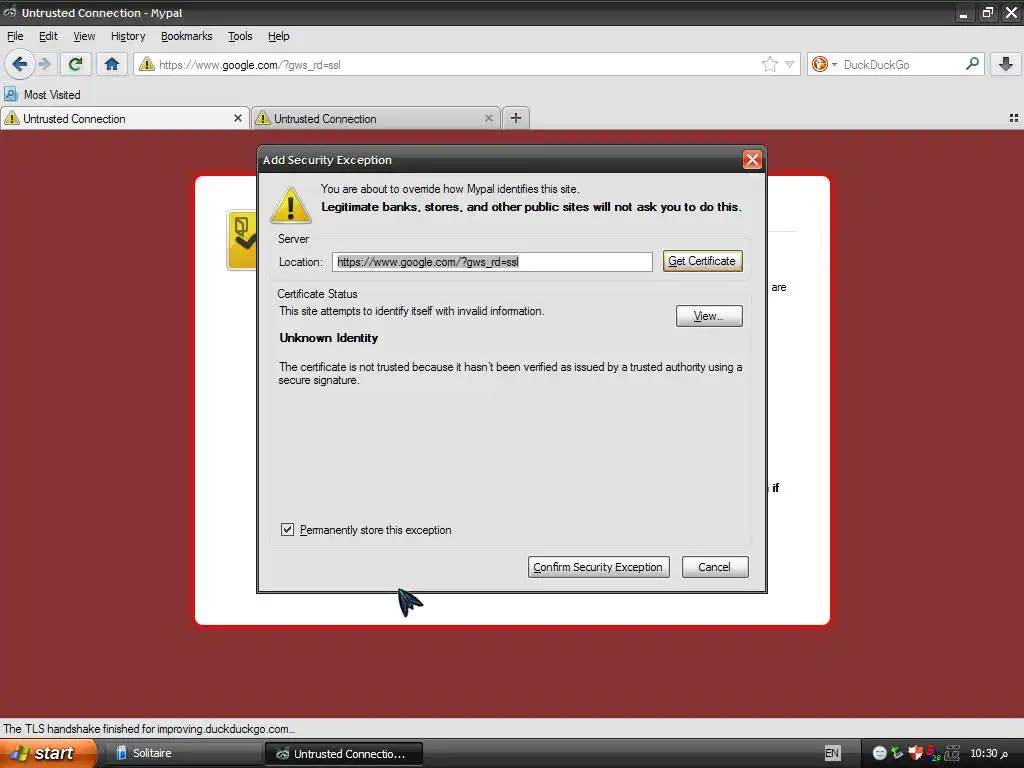Click the Location URL field
1024x768 pixels.
click(492, 262)
